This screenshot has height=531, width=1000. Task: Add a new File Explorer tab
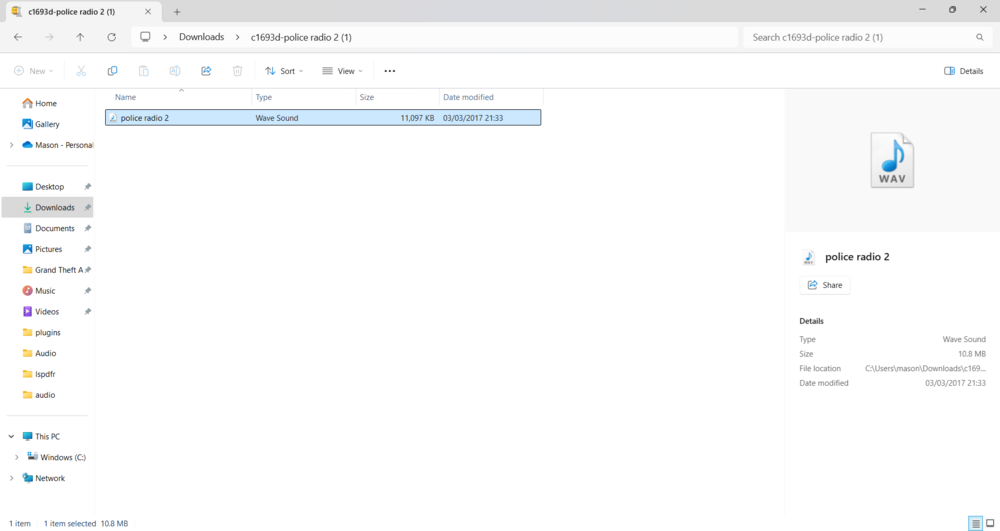(177, 11)
